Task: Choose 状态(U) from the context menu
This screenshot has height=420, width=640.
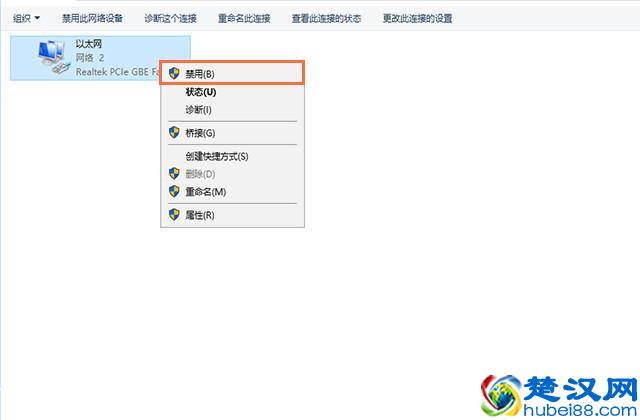Action: click(x=232, y=92)
